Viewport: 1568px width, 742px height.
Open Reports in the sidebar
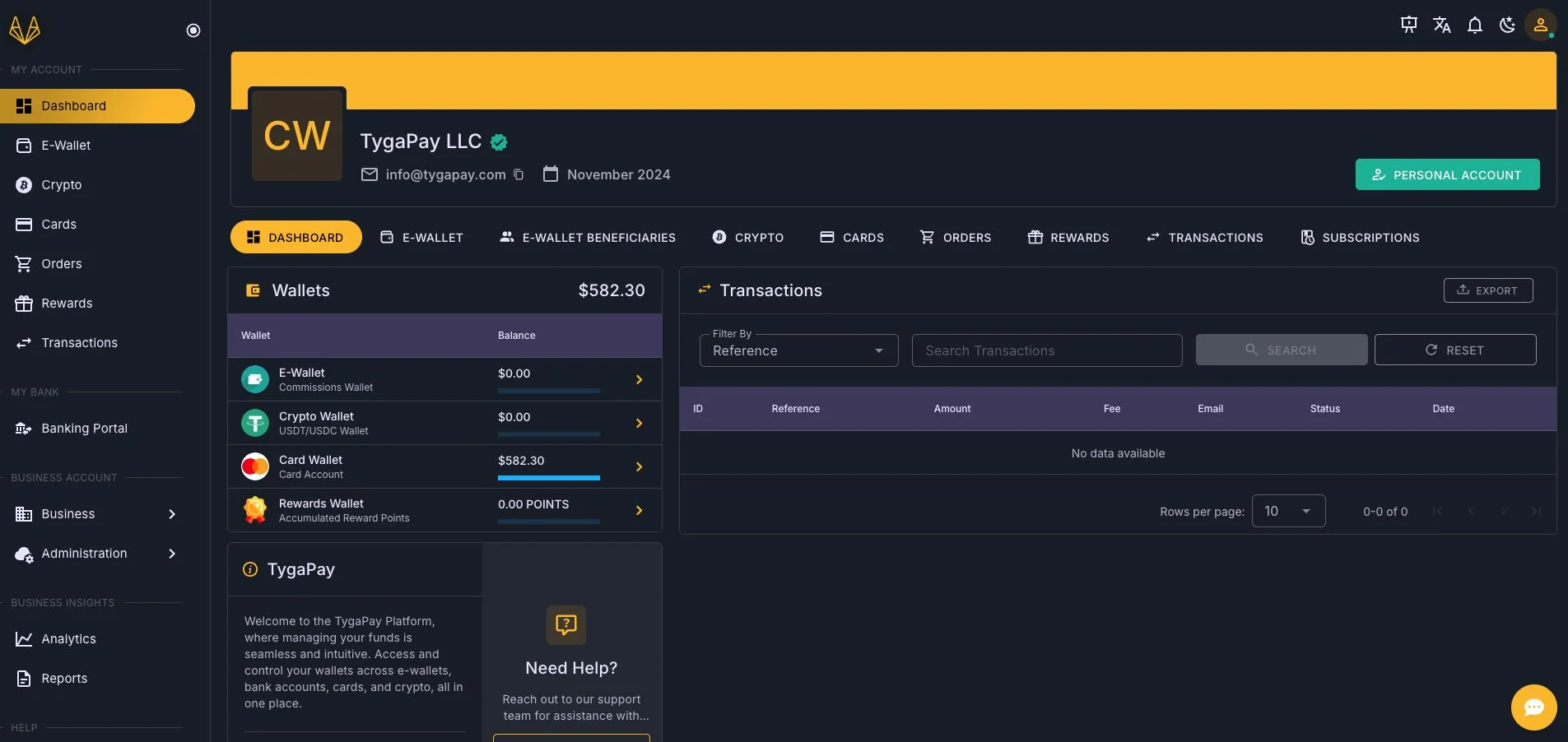coord(97,679)
